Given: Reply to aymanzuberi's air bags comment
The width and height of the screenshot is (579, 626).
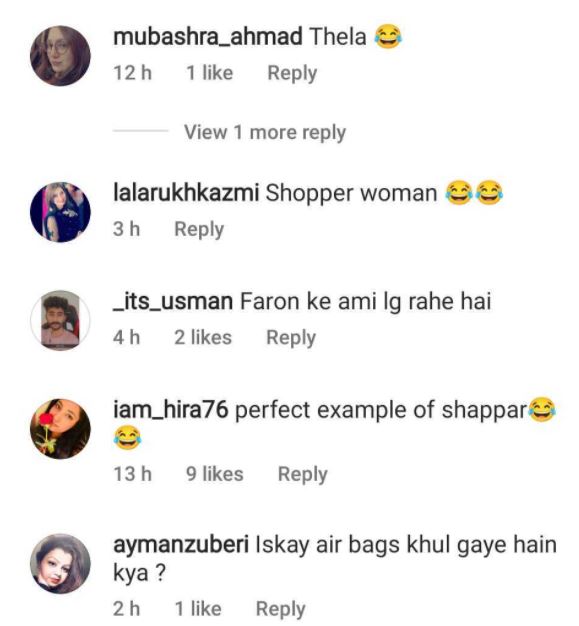Looking at the screenshot, I should pyautogui.click(x=280, y=609).
